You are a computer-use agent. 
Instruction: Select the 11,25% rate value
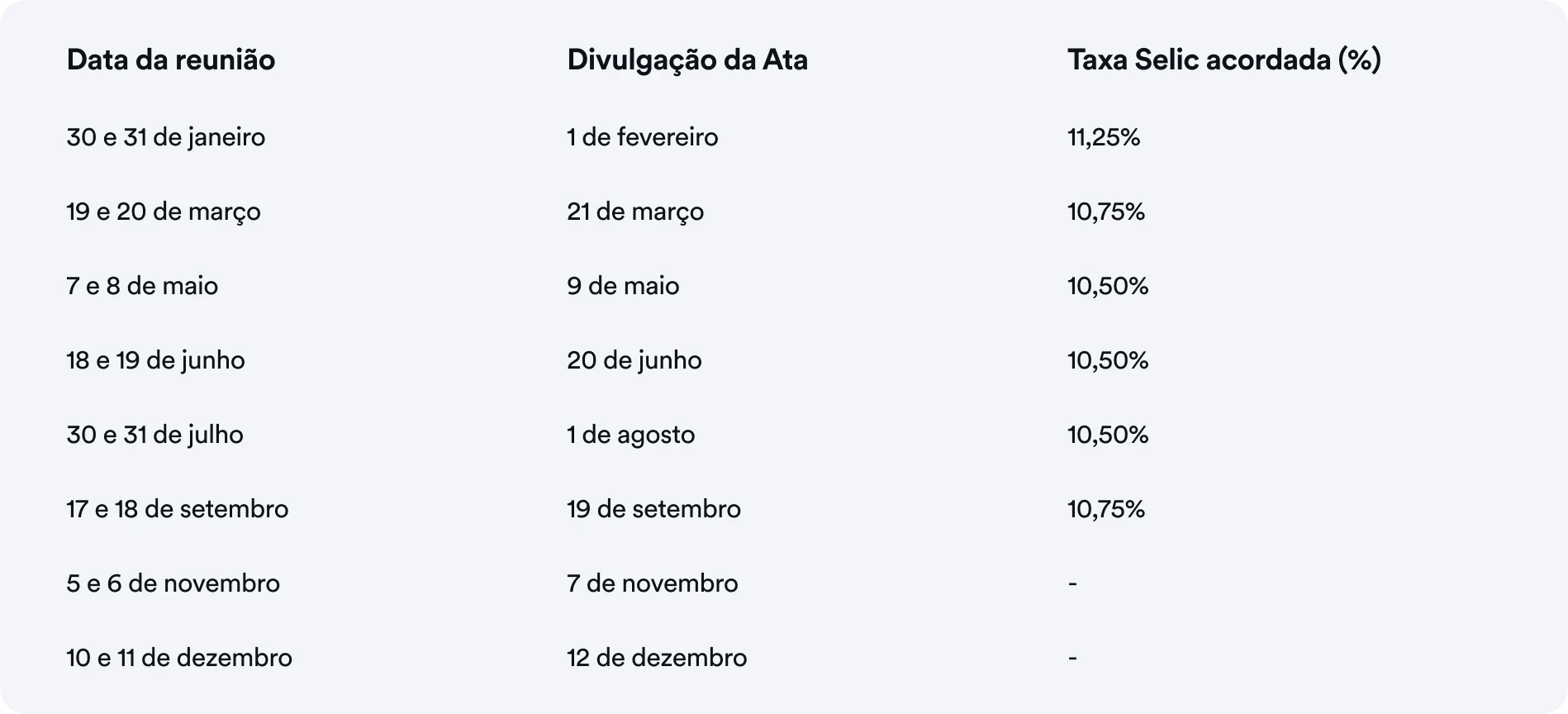click(1104, 137)
